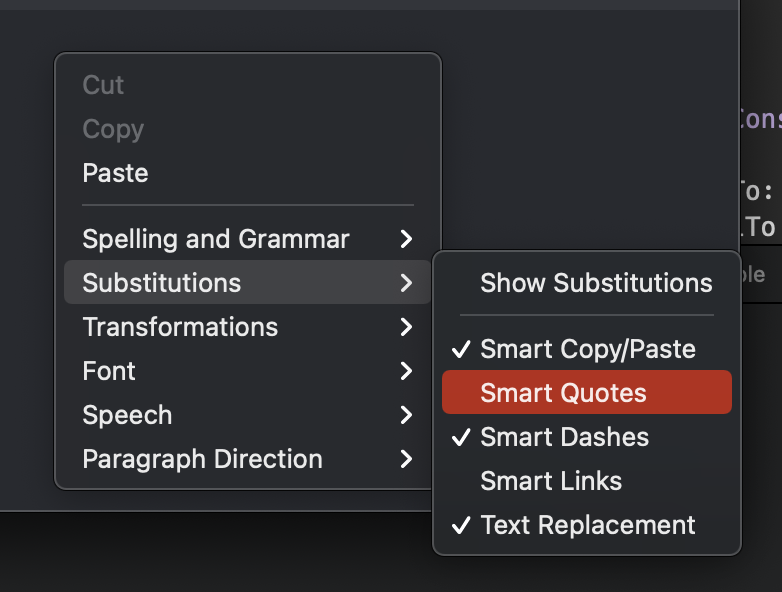Turn off Smart Dashes
The height and width of the screenshot is (592, 782).
(x=587, y=436)
